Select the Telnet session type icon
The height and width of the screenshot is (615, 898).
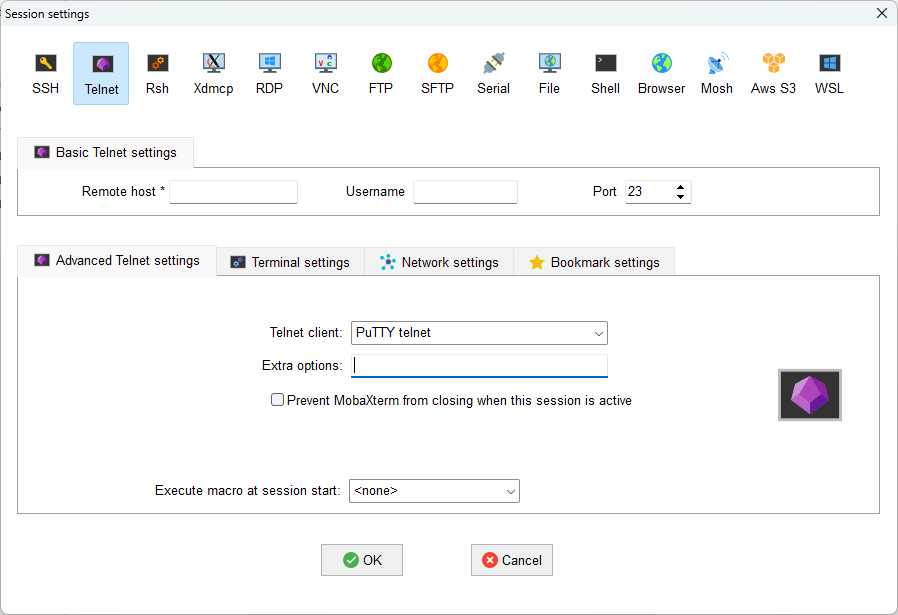tap(101, 73)
